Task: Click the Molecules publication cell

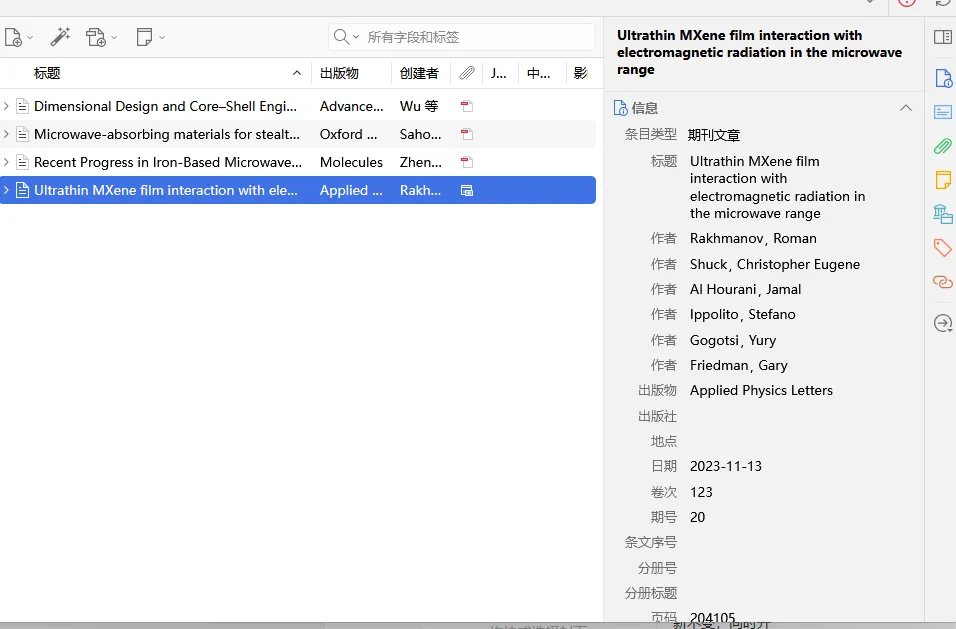Action: pos(351,162)
